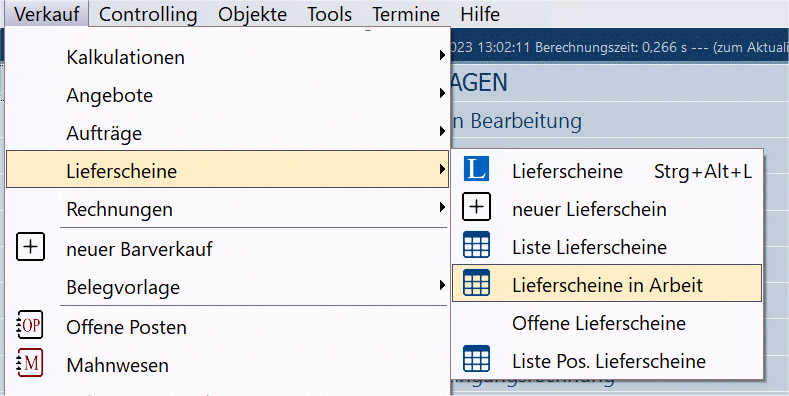The image size is (789, 396).
Task: Click the table icon next to Liste Pos. Lieferscheine
Action: tap(476, 358)
